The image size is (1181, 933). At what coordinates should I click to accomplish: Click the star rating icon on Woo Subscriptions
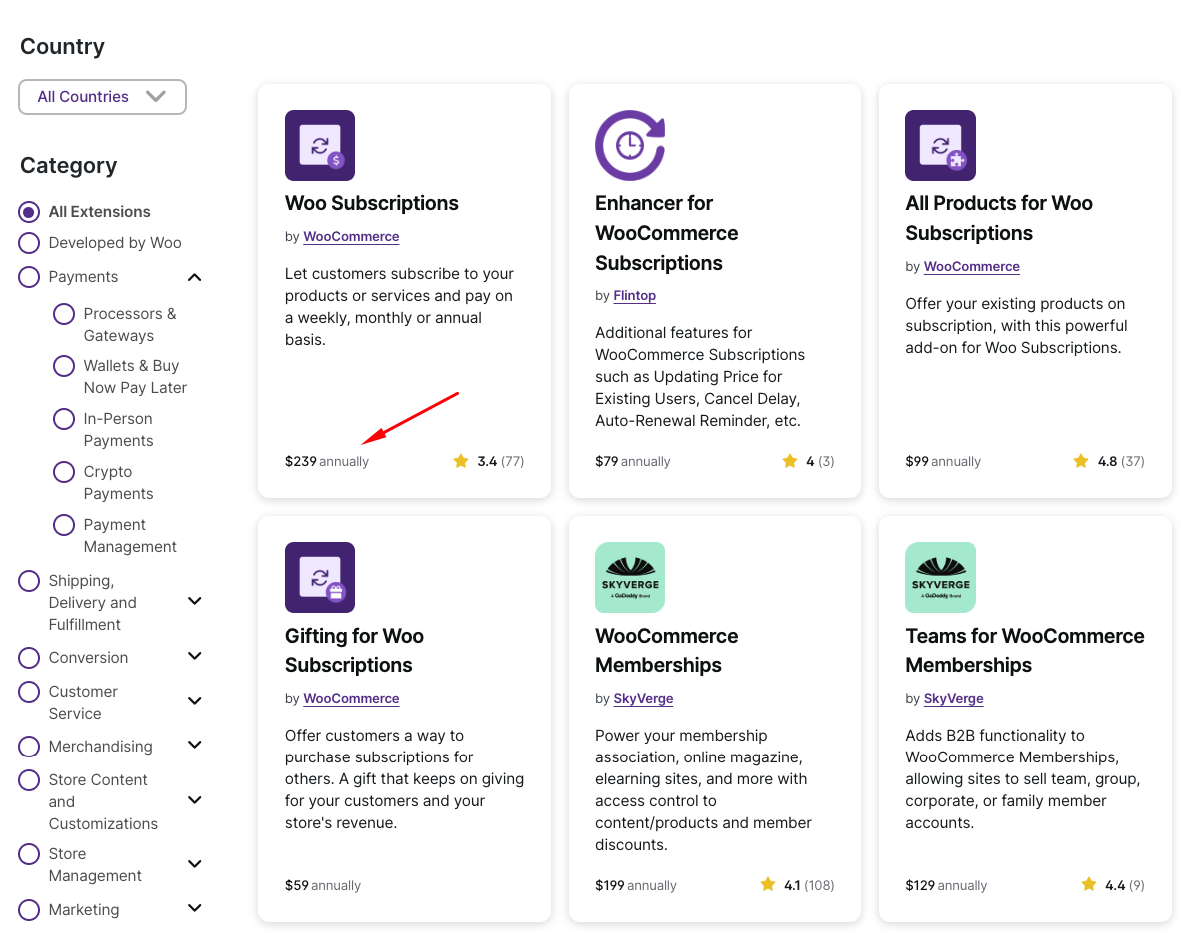pyautogui.click(x=461, y=461)
